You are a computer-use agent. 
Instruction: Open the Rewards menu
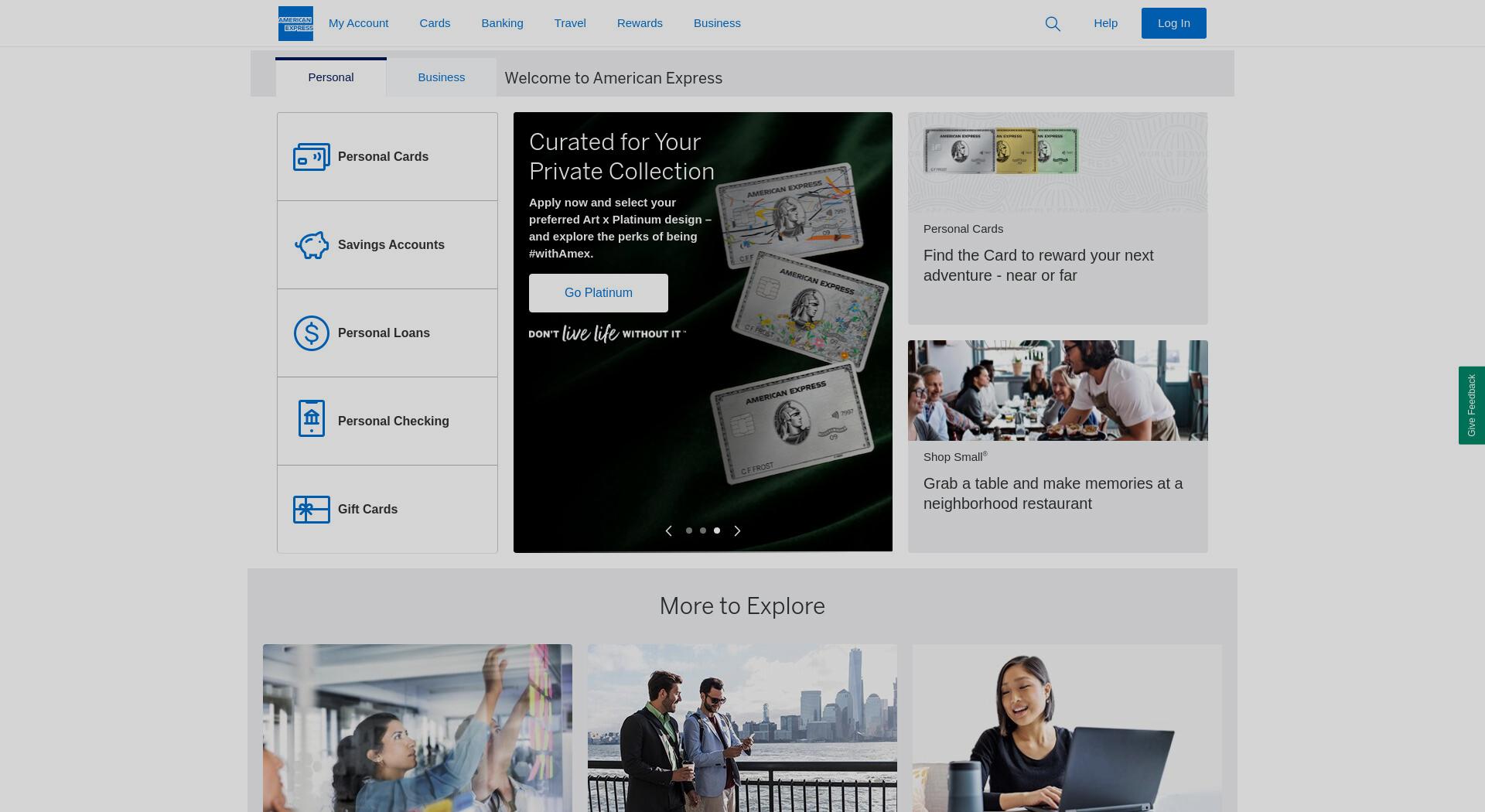(x=640, y=23)
